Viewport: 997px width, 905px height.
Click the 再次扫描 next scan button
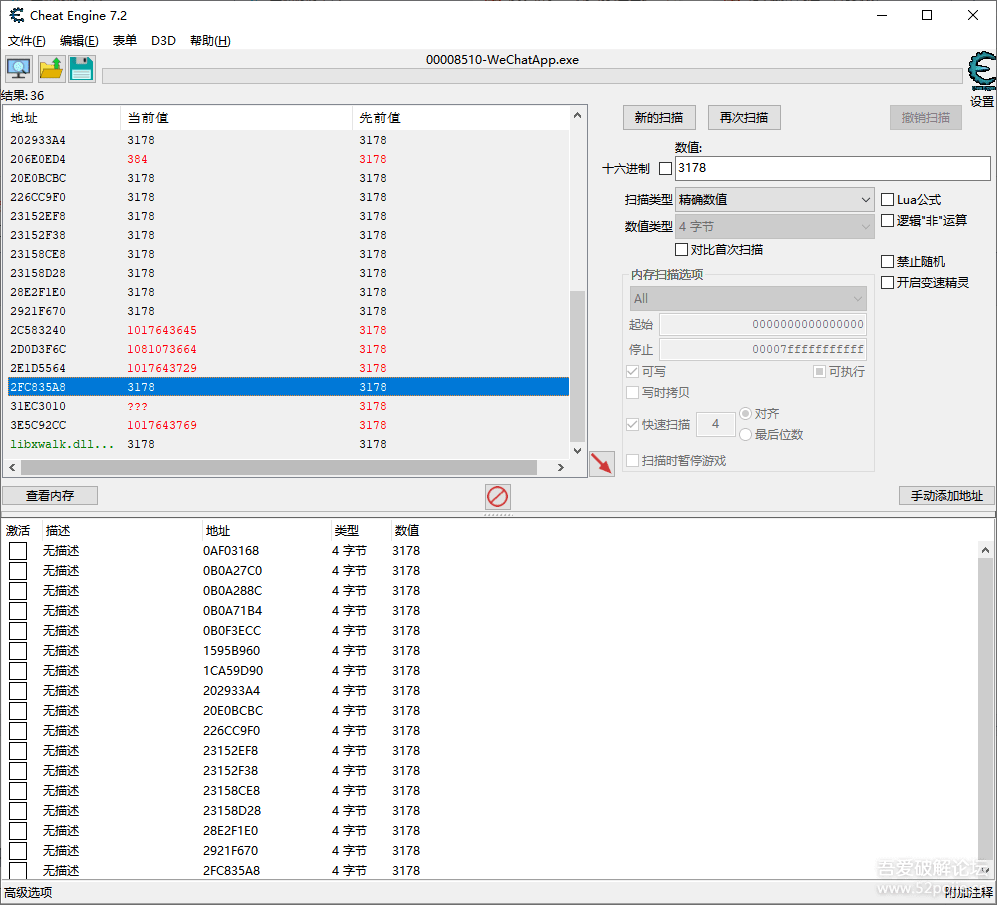pos(744,118)
